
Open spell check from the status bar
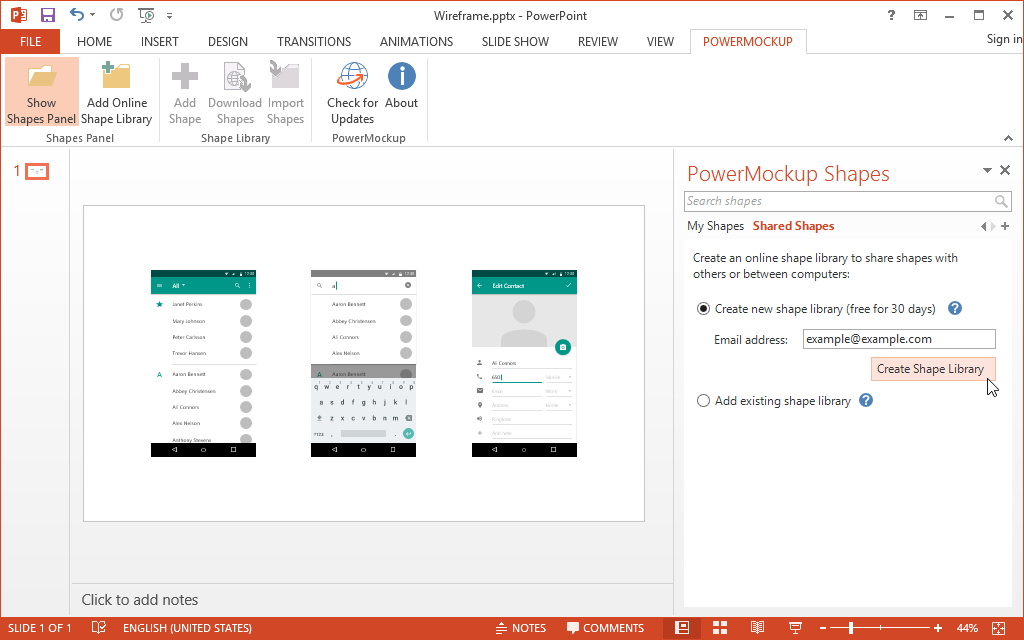point(97,627)
